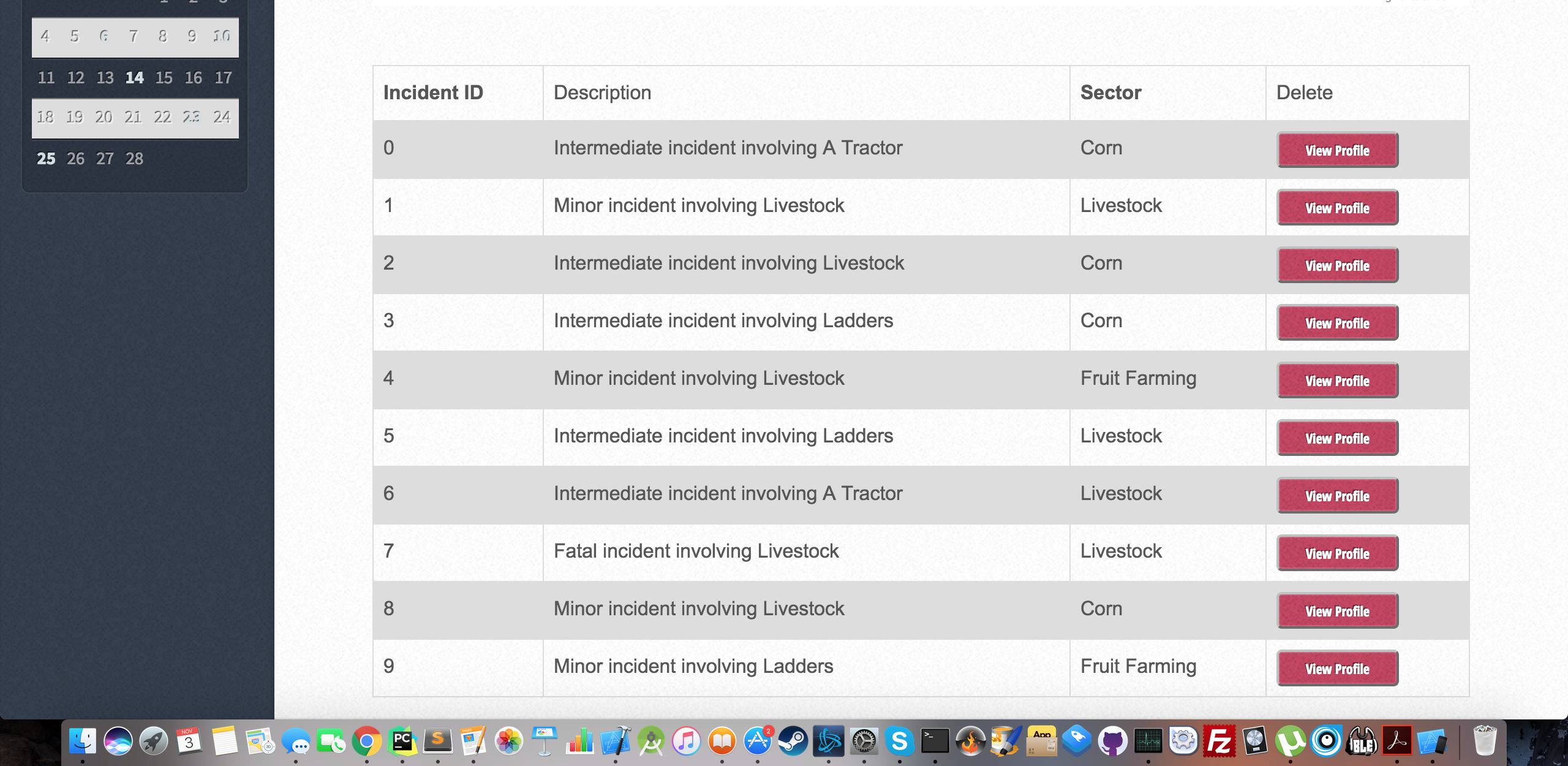Sort by the Incident ID column header

pyautogui.click(x=433, y=93)
